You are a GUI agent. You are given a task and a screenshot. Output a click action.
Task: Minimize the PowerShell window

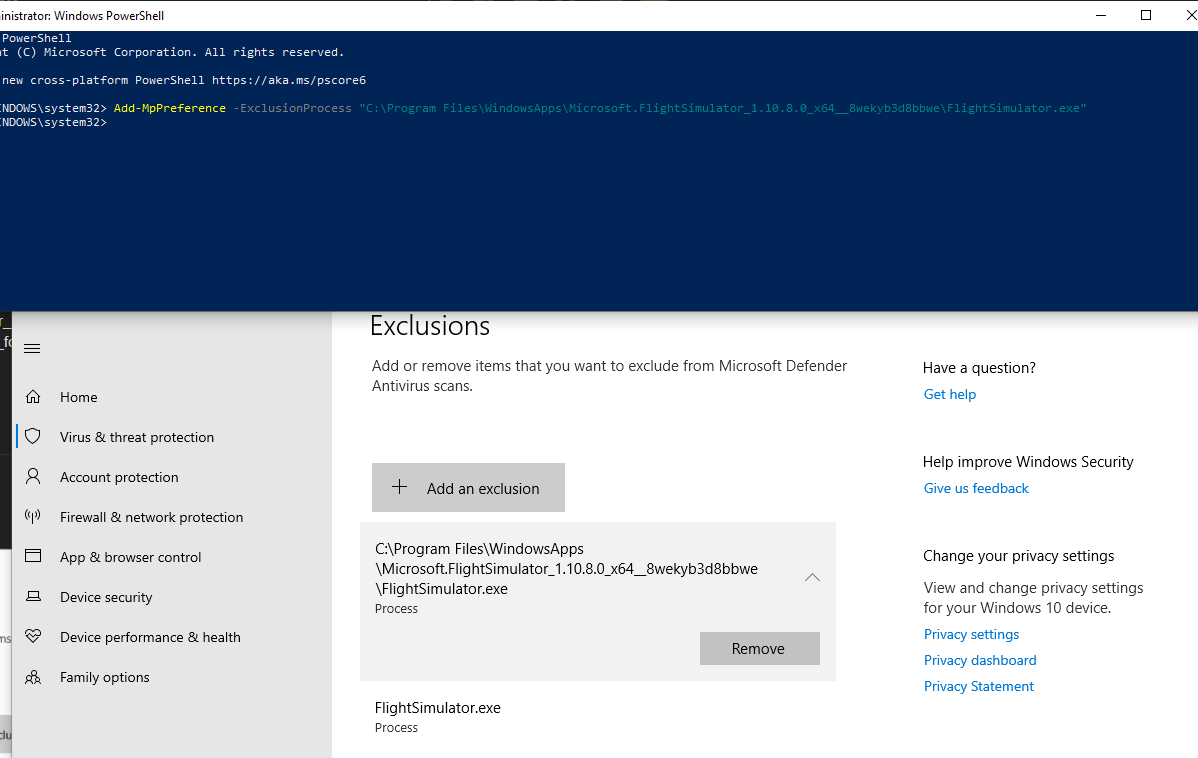pyautogui.click(x=1101, y=15)
